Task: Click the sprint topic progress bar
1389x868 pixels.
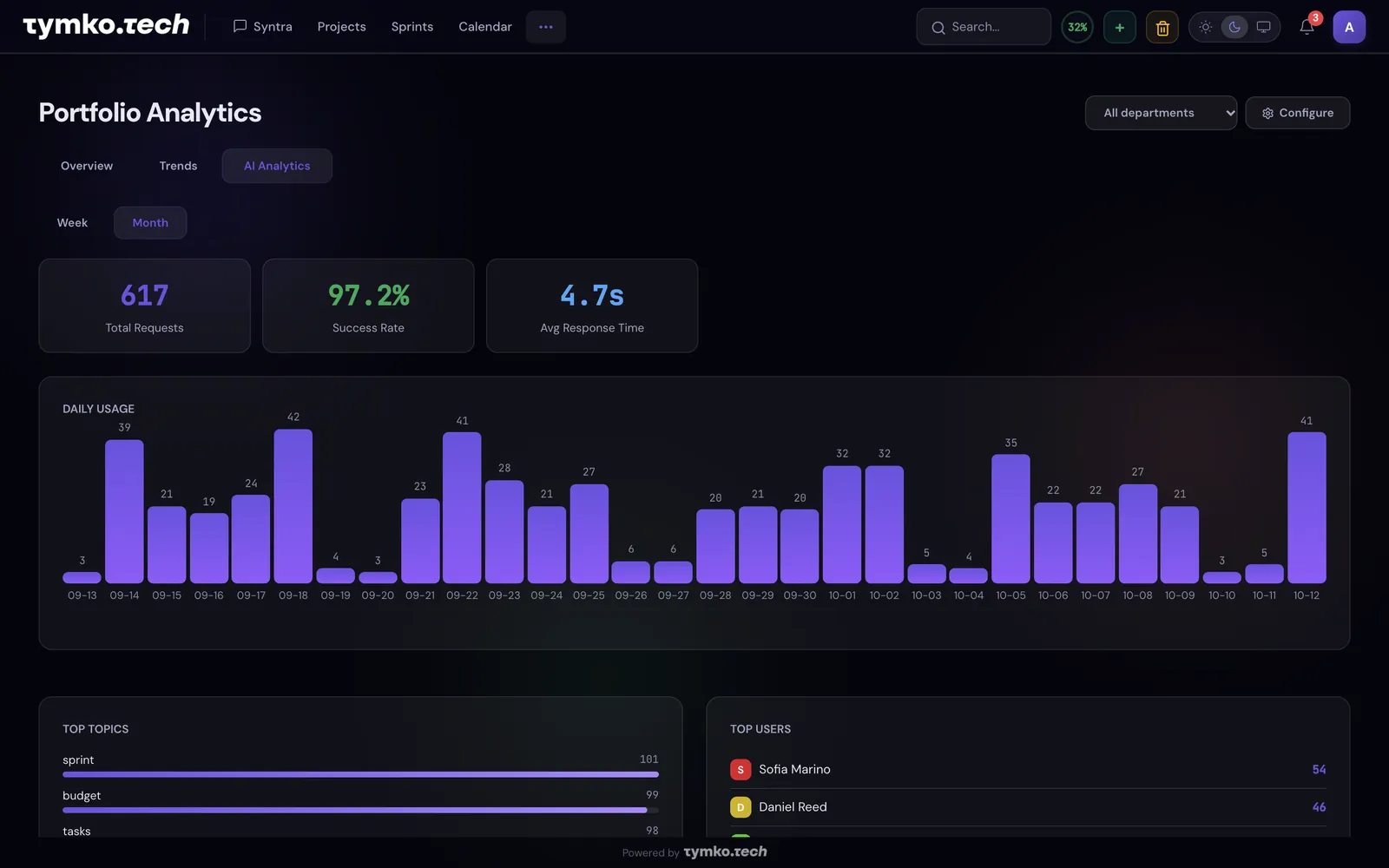Action: 360,774
